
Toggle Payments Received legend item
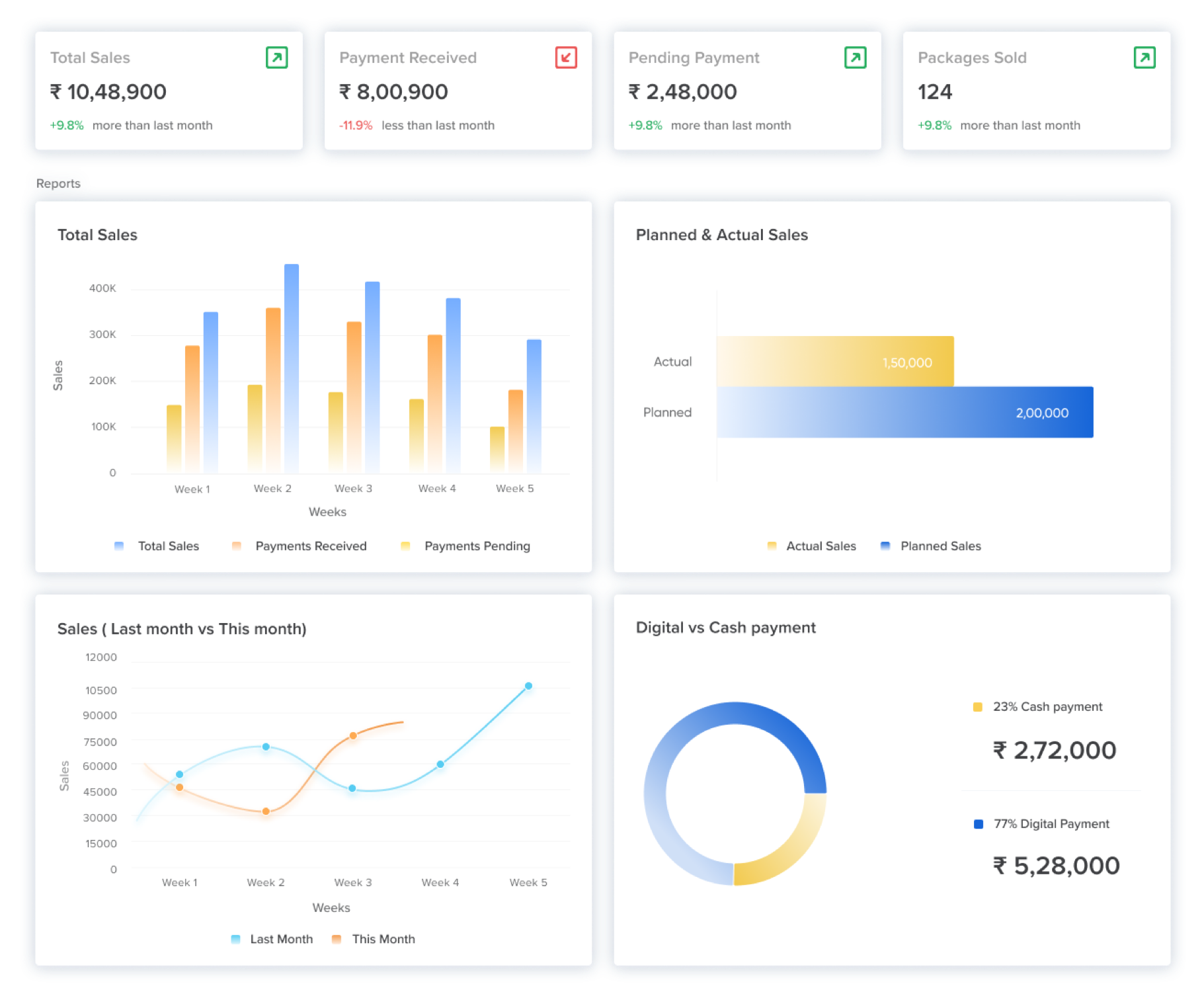tap(300, 546)
